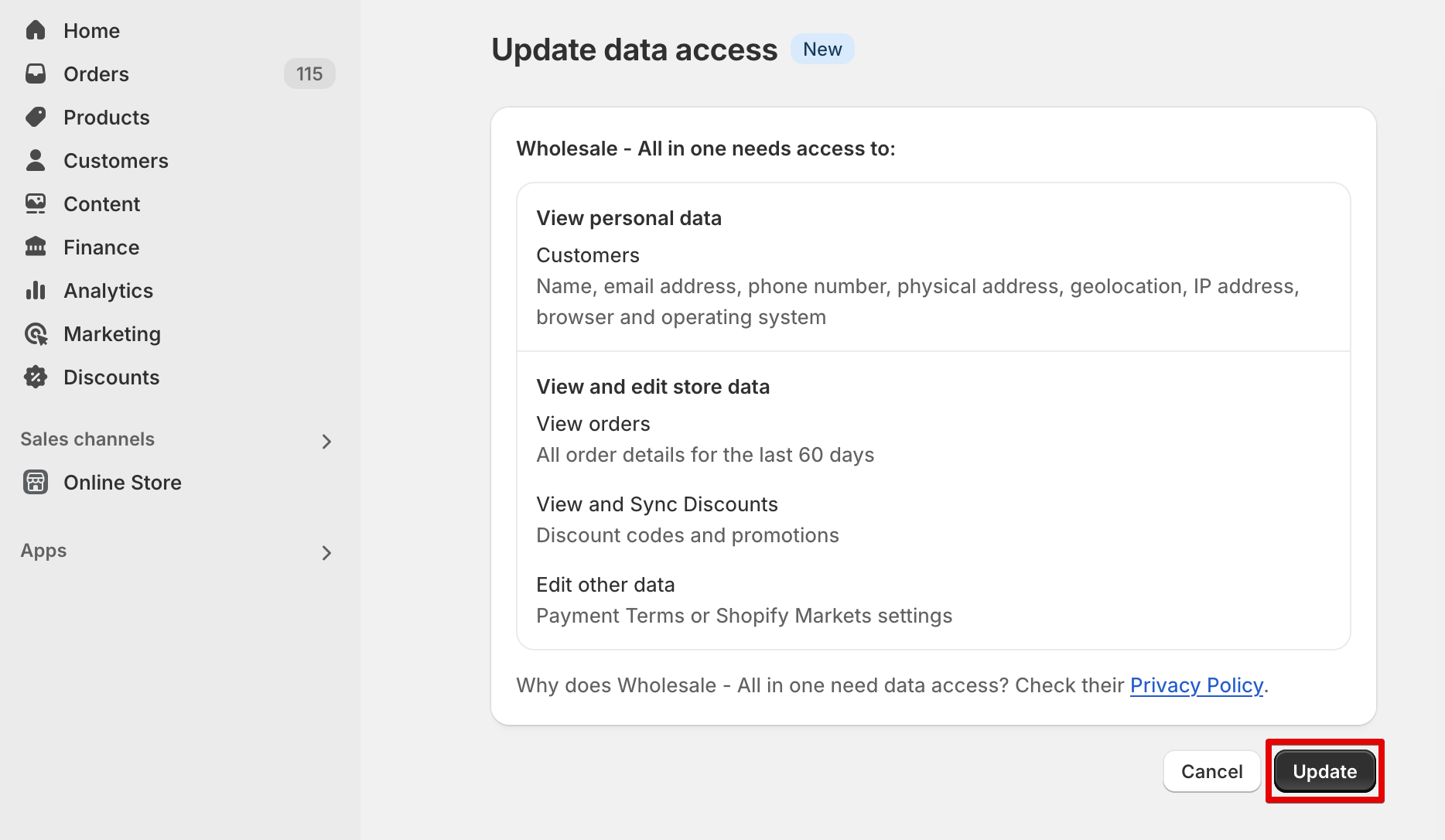Open the Privacy Policy link
1445x840 pixels.
point(1197,685)
